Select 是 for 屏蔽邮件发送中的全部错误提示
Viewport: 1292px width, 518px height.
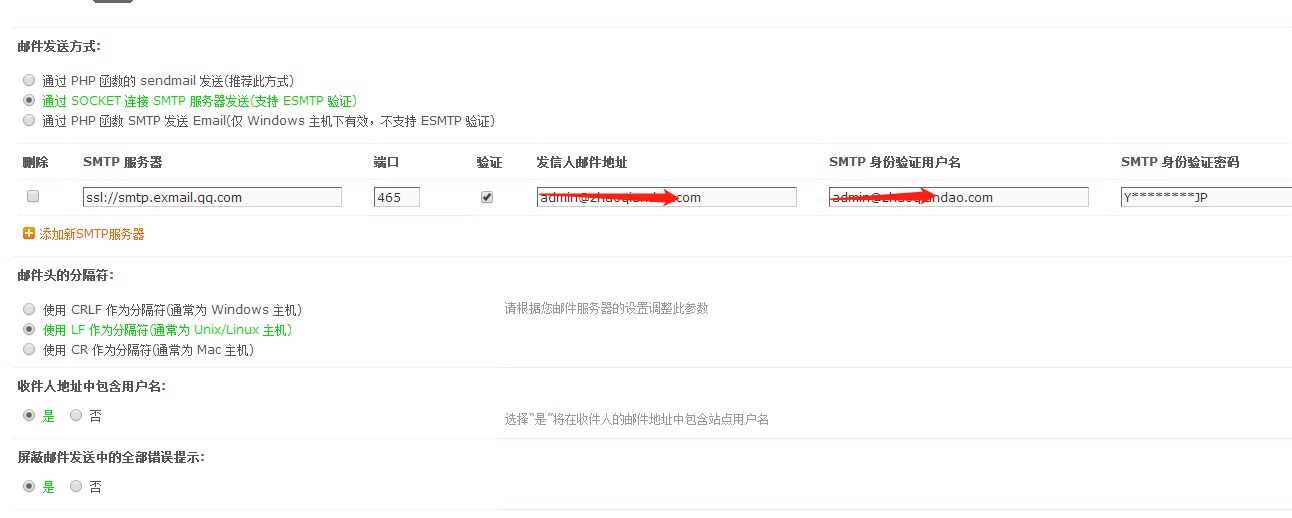pos(29,486)
